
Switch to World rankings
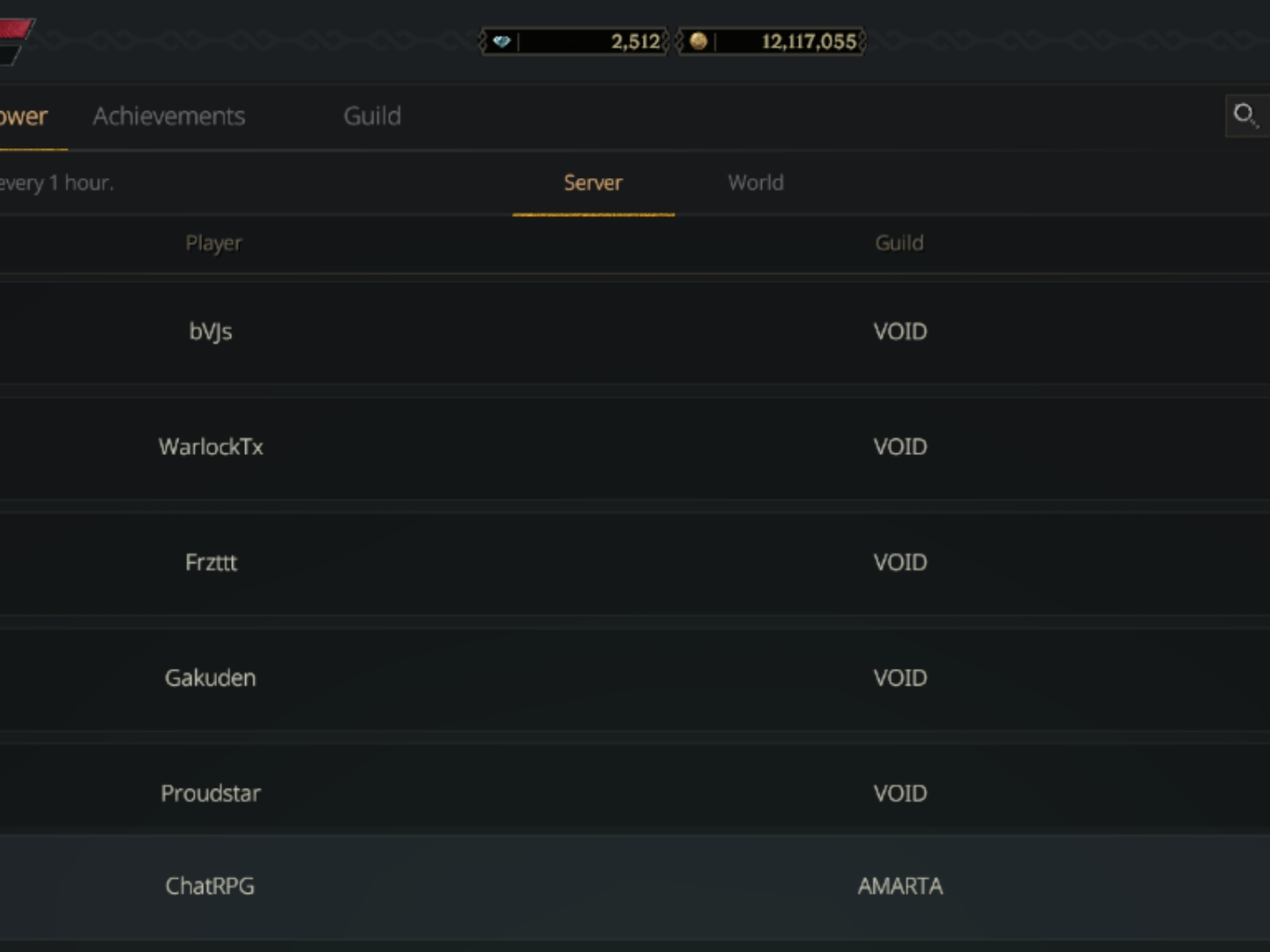756,182
